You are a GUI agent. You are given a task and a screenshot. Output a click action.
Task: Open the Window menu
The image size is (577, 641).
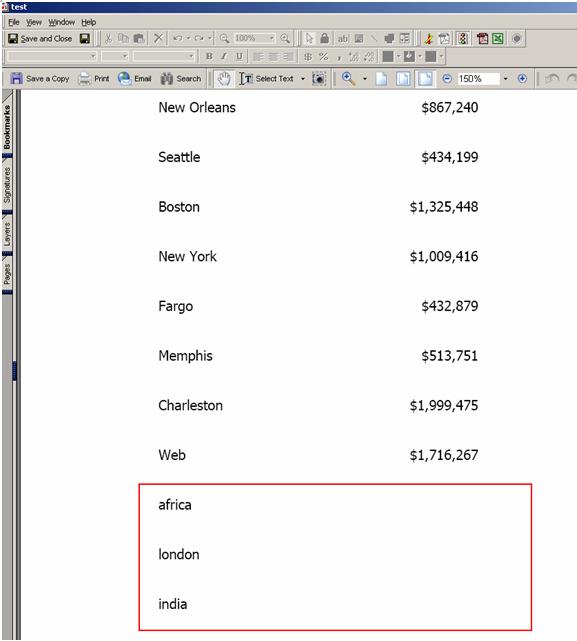click(x=61, y=22)
